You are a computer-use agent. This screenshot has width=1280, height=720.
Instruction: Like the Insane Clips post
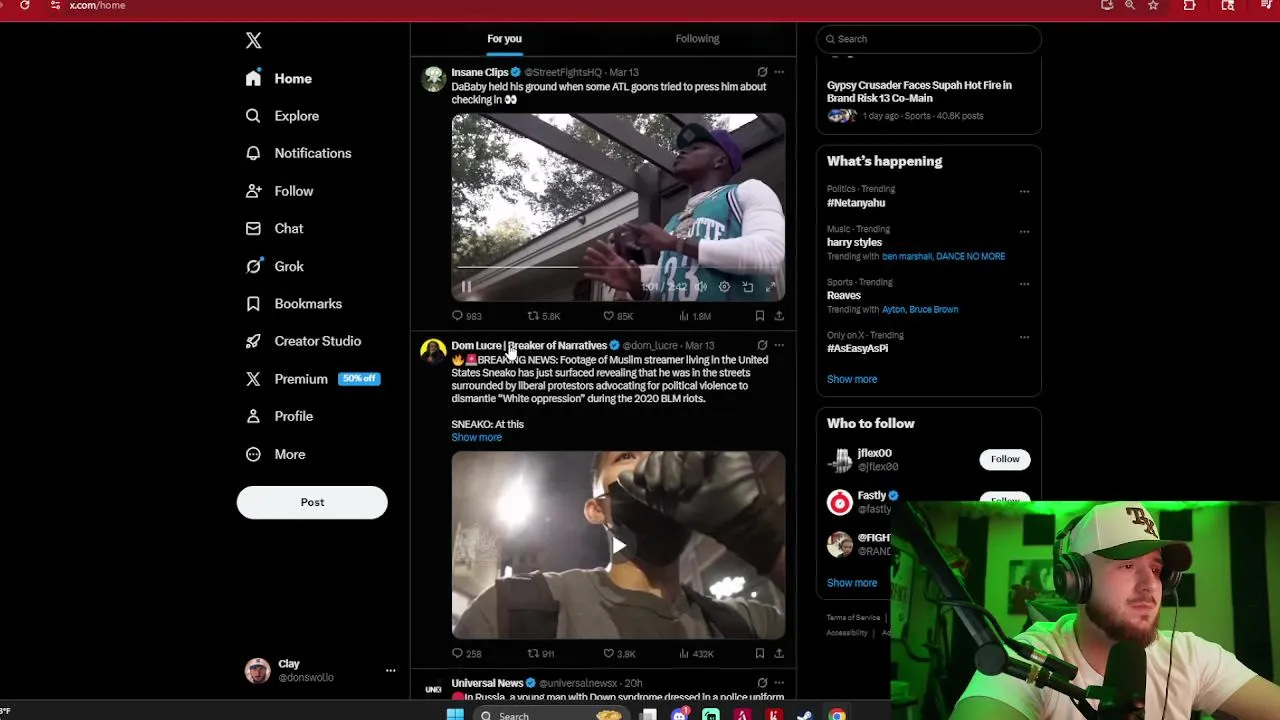coord(617,316)
